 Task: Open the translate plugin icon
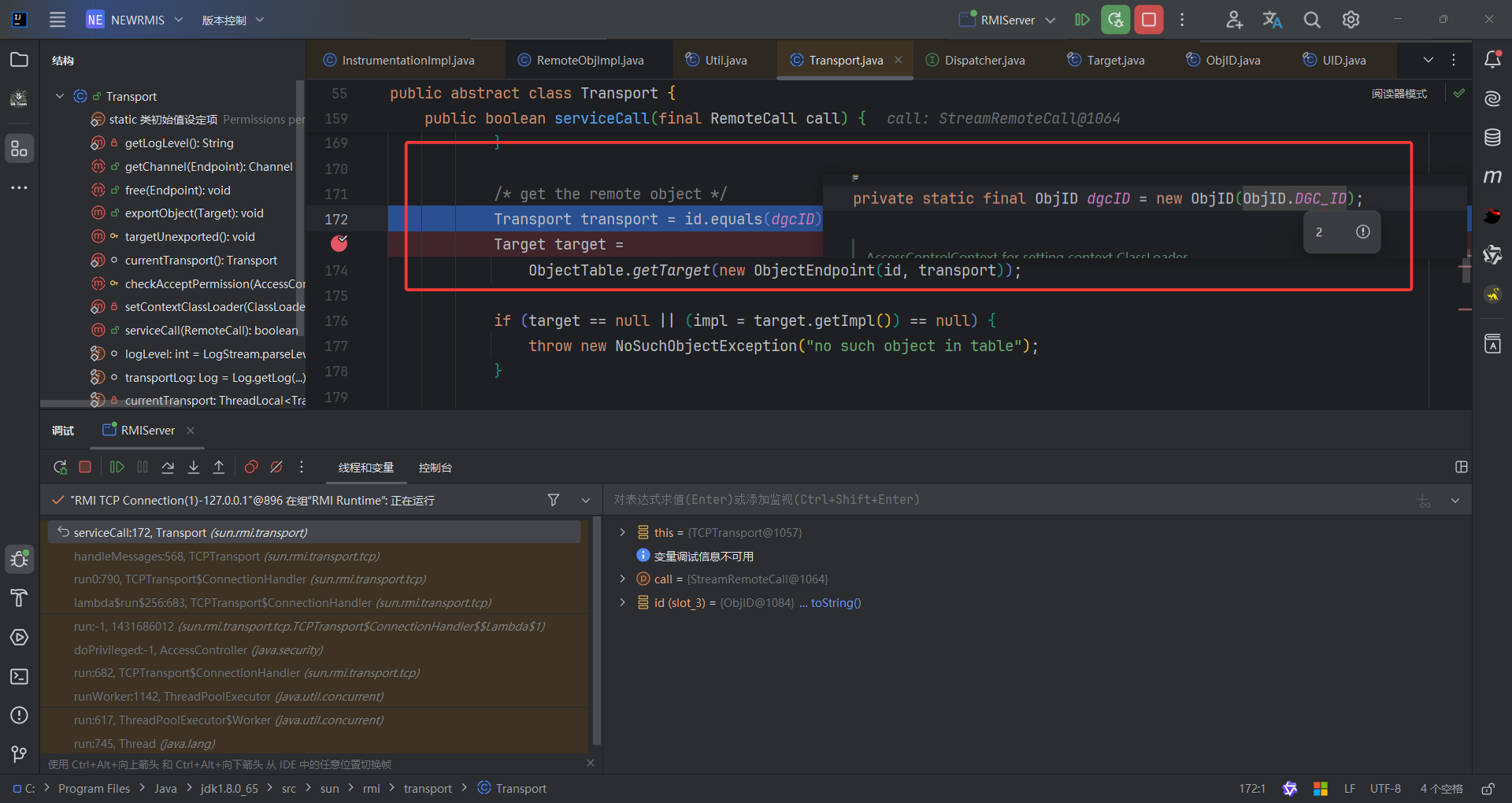coord(1273,20)
